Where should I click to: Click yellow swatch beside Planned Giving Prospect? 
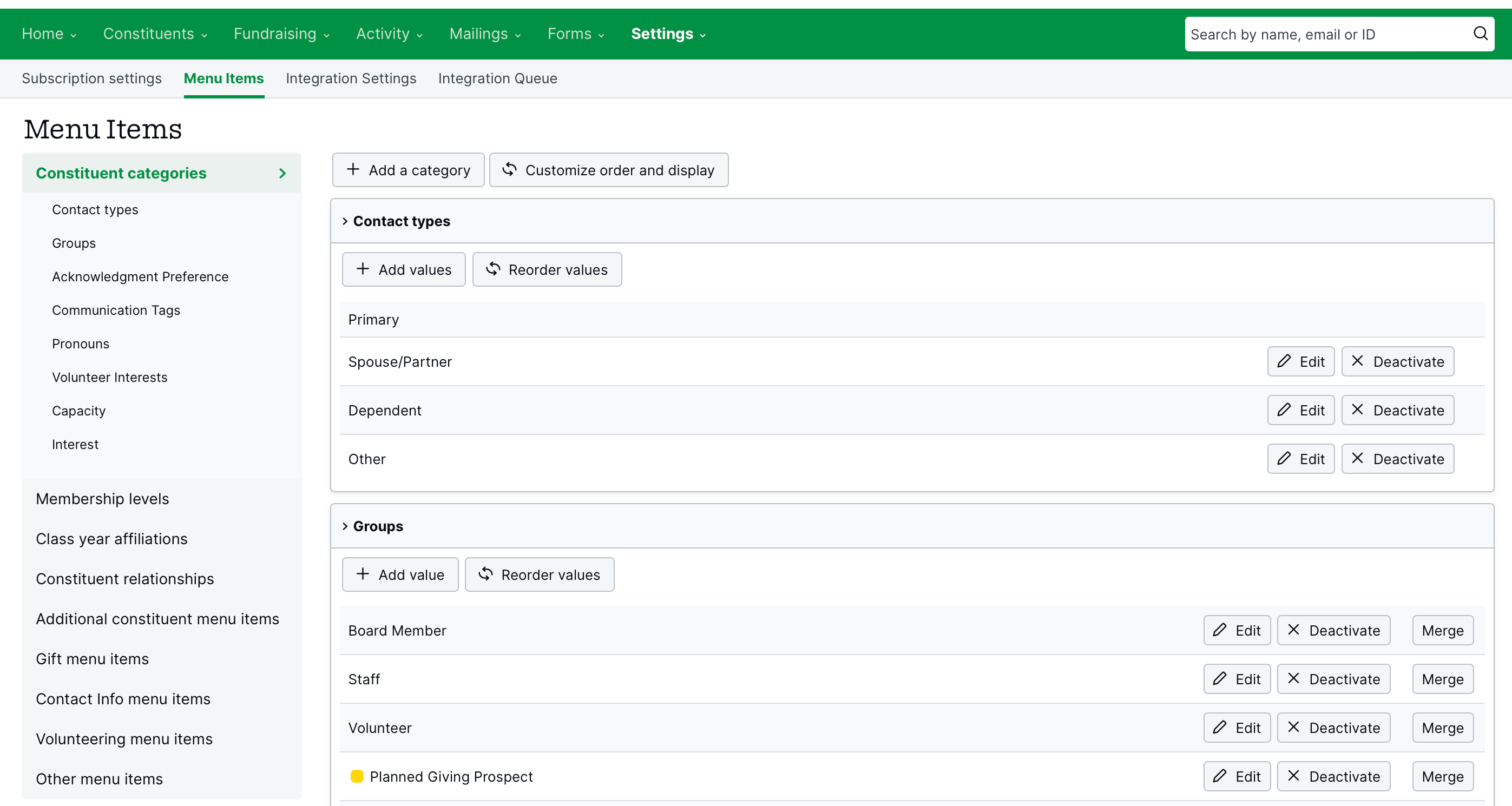click(x=357, y=776)
